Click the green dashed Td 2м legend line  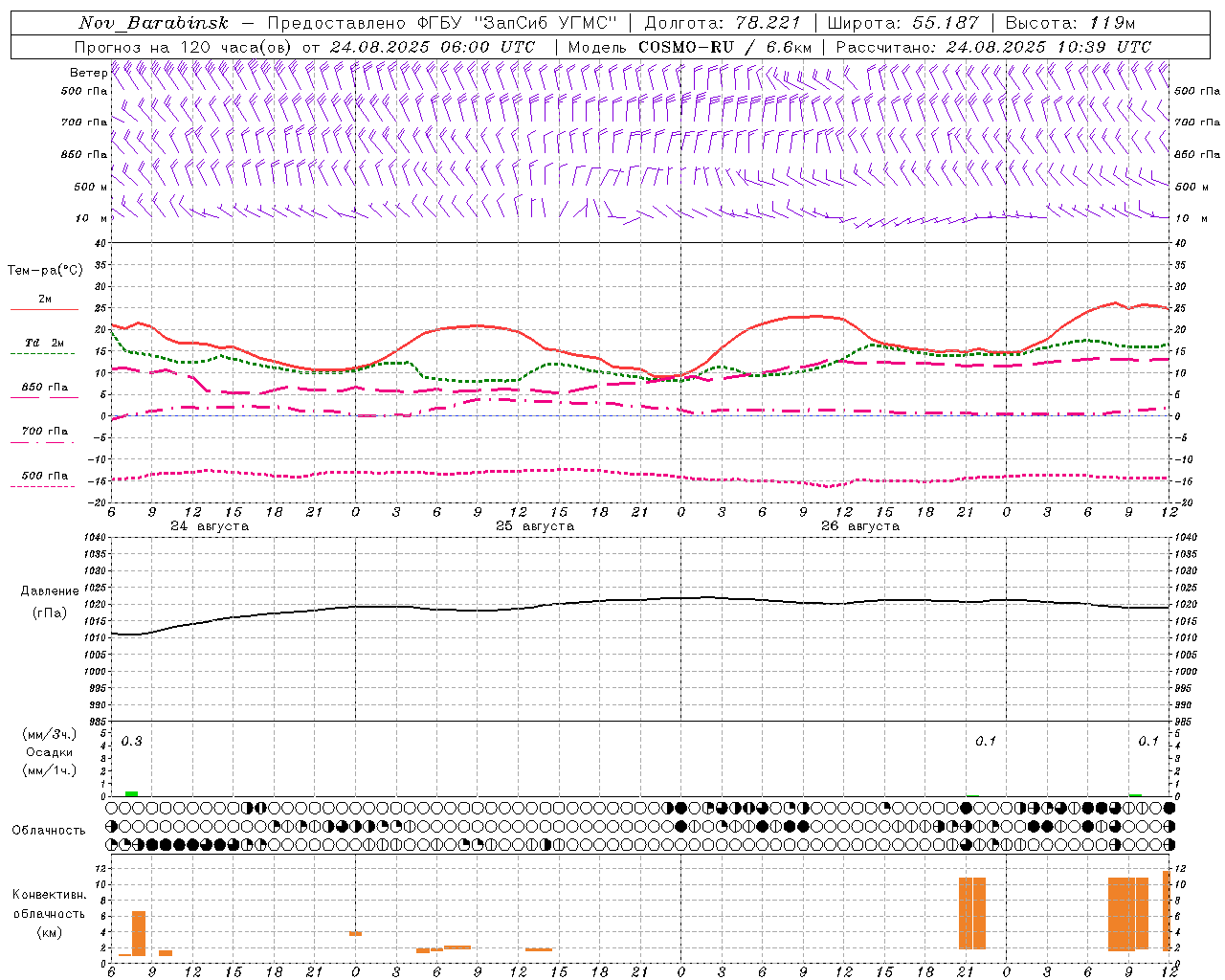[43, 353]
